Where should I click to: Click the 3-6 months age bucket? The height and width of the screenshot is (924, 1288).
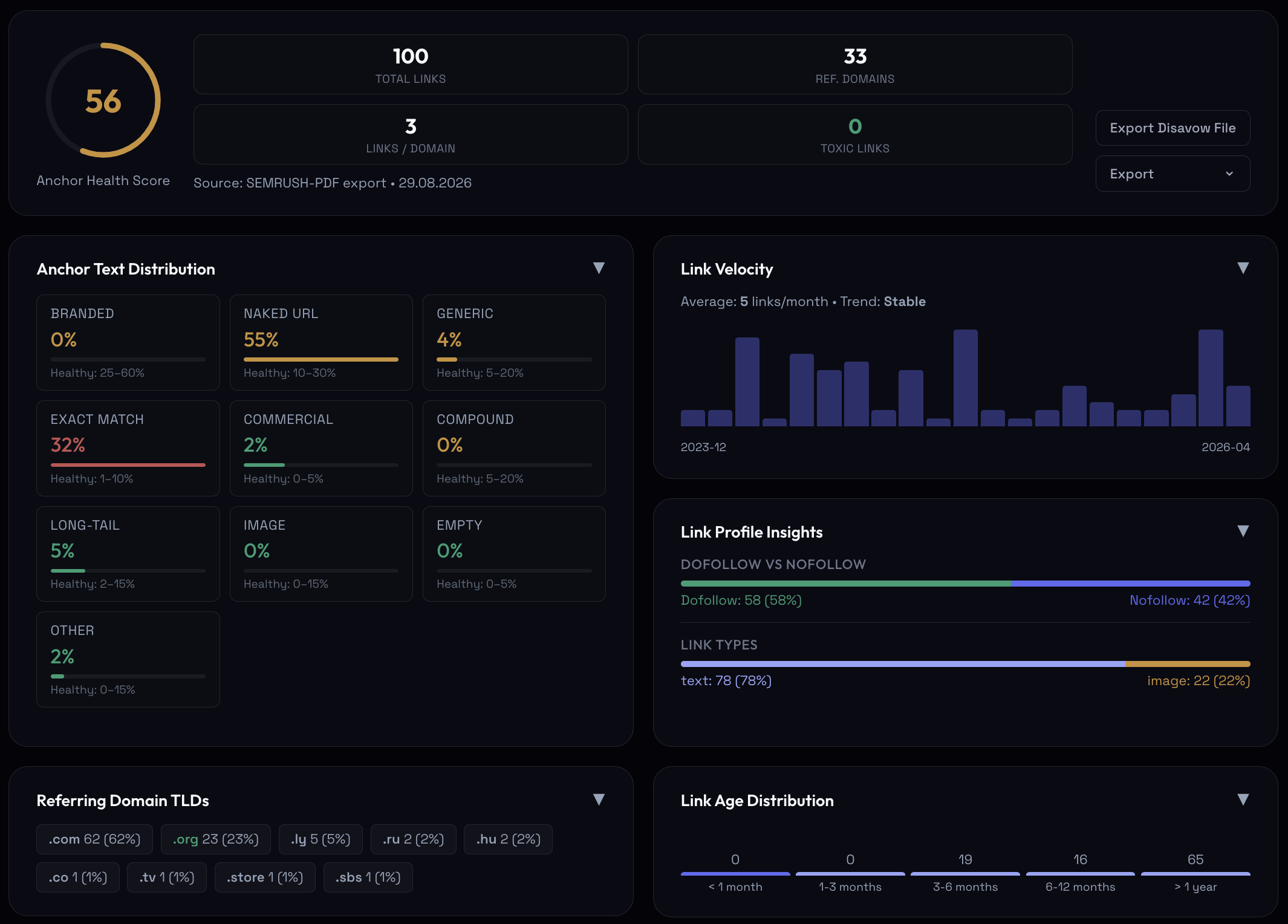coord(965,873)
